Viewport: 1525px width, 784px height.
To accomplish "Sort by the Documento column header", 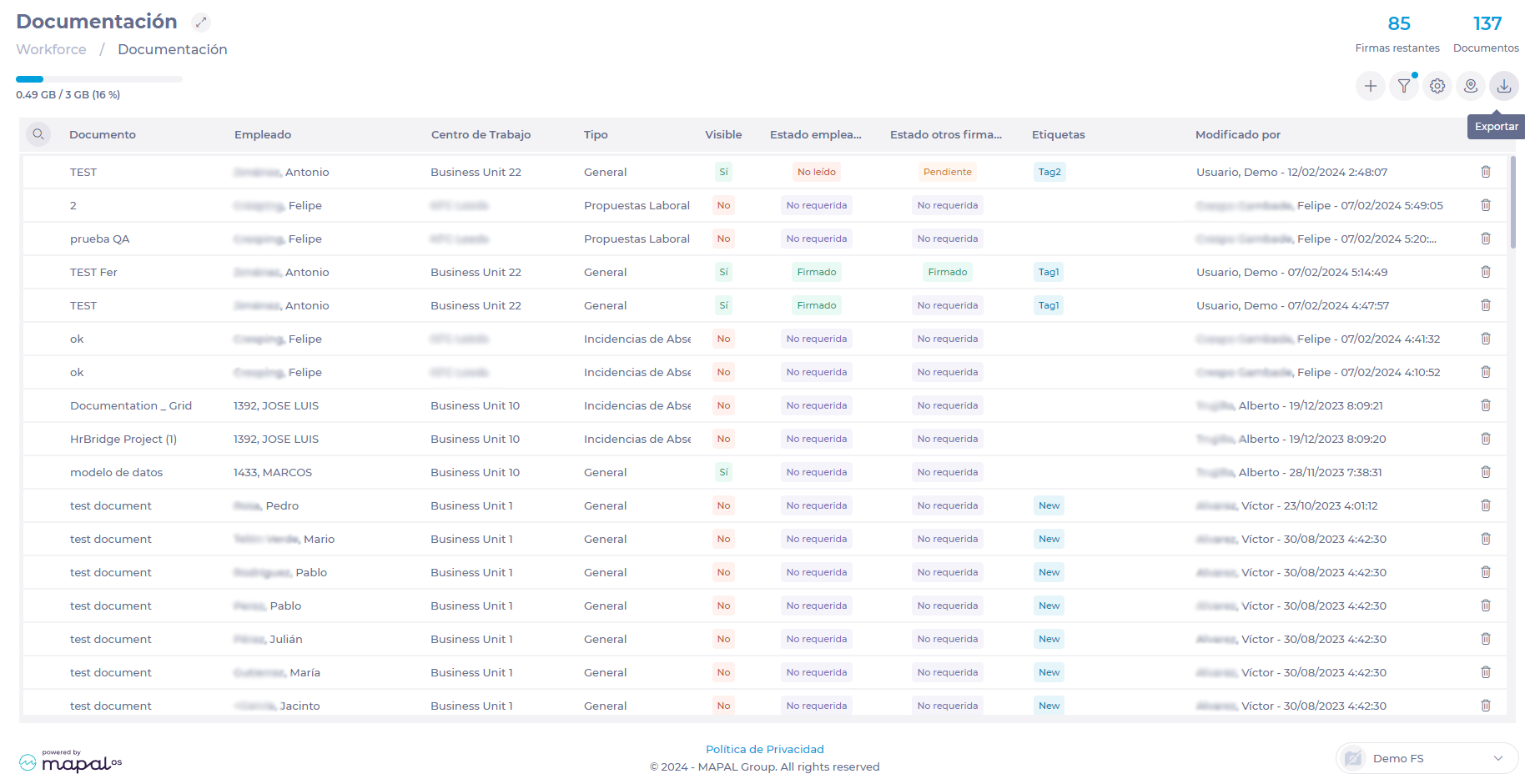I will click(103, 134).
